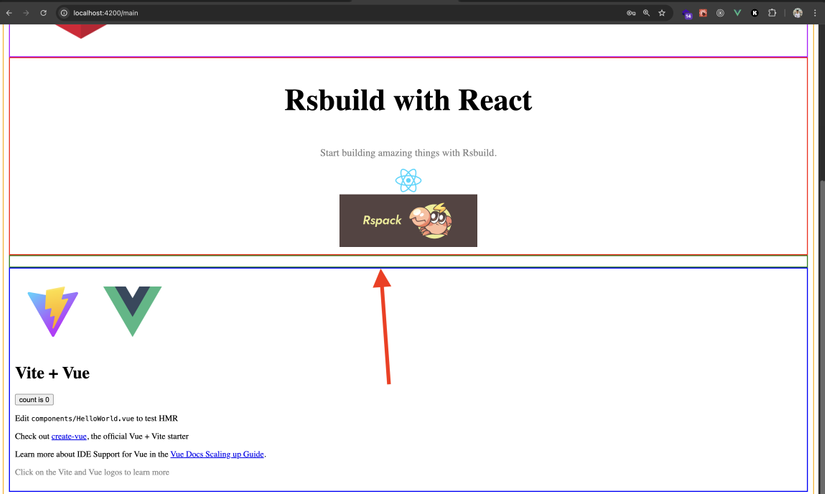Click the Vite lightning logo
825x494 pixels.
click(x=53, y=311)
